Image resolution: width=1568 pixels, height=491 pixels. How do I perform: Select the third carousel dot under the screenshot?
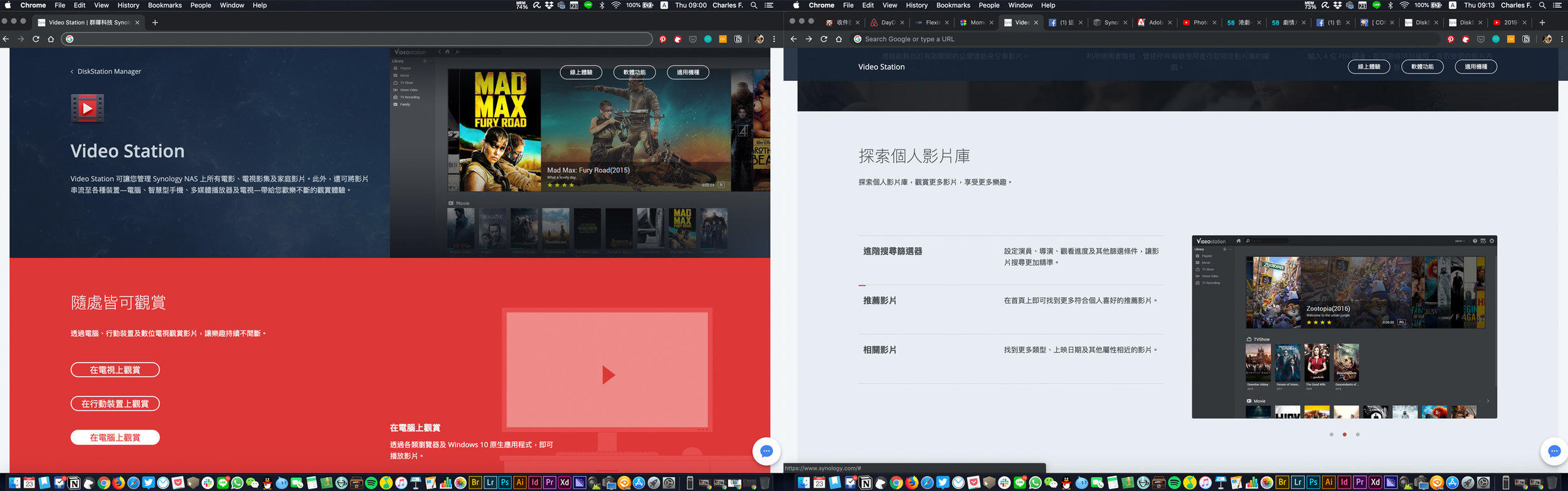point(1358,435)
